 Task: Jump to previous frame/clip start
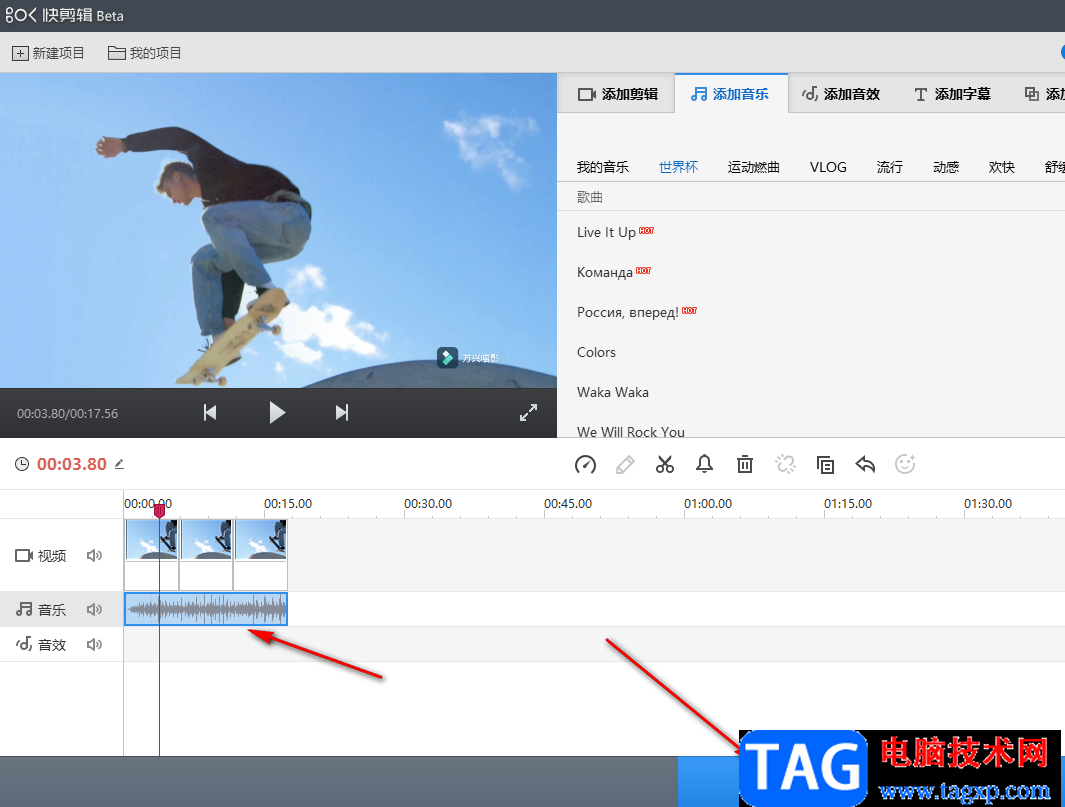pos(210,412)
